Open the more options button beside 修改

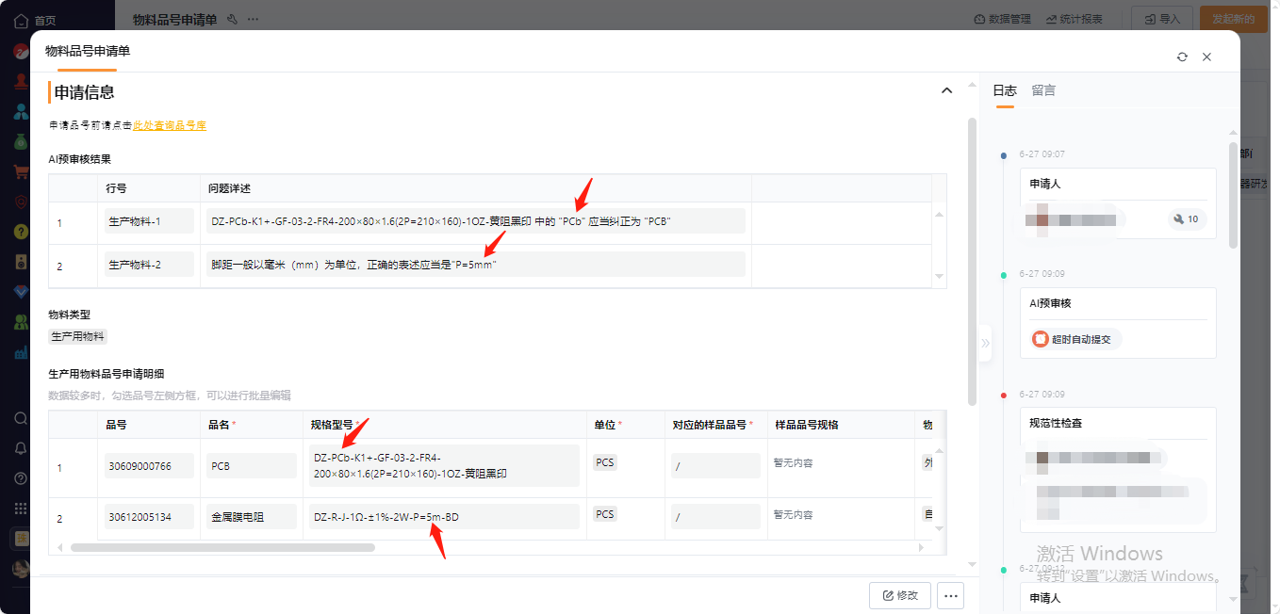(x=950, y=595)
